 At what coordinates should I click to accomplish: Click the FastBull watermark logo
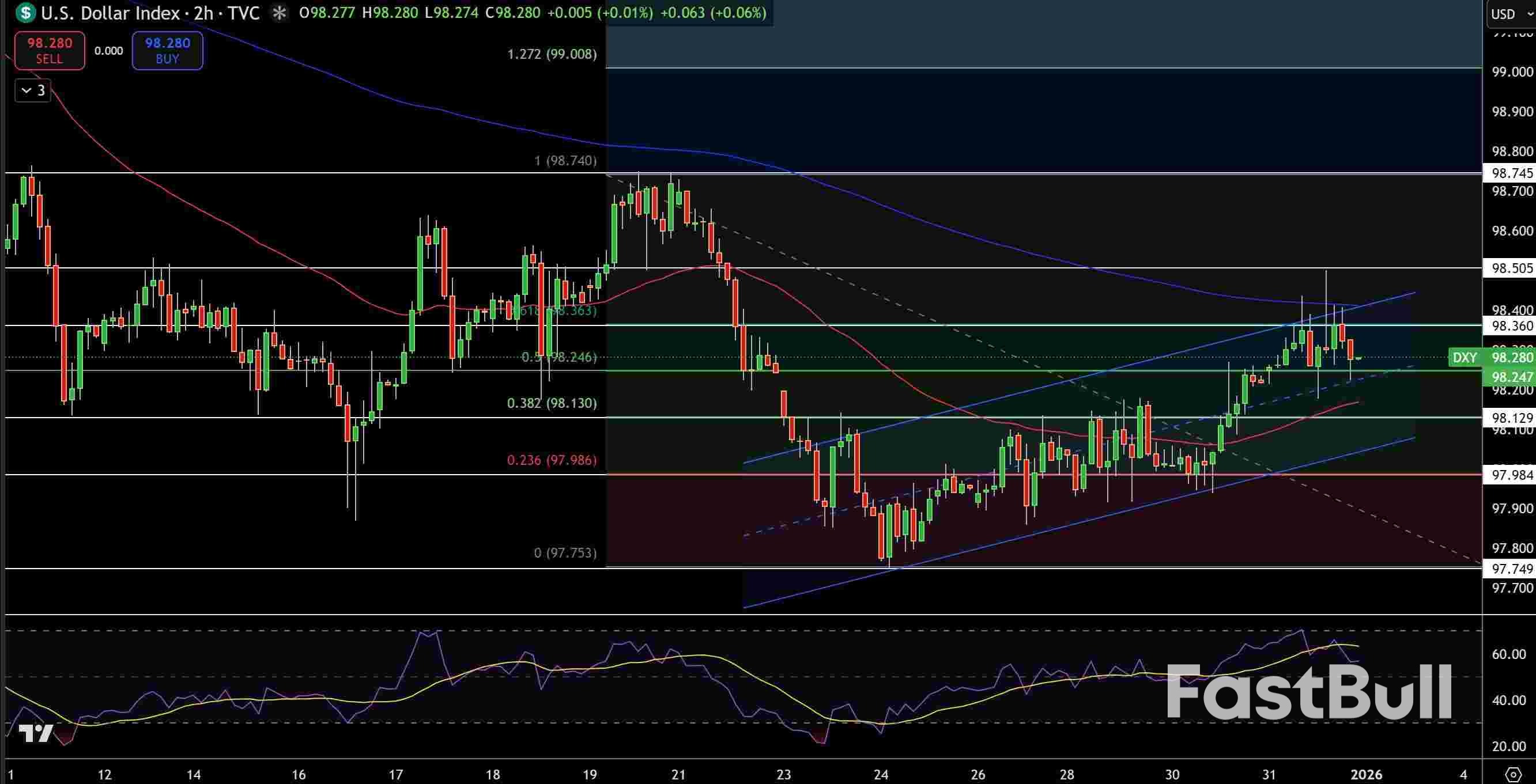click(1308, 692)
